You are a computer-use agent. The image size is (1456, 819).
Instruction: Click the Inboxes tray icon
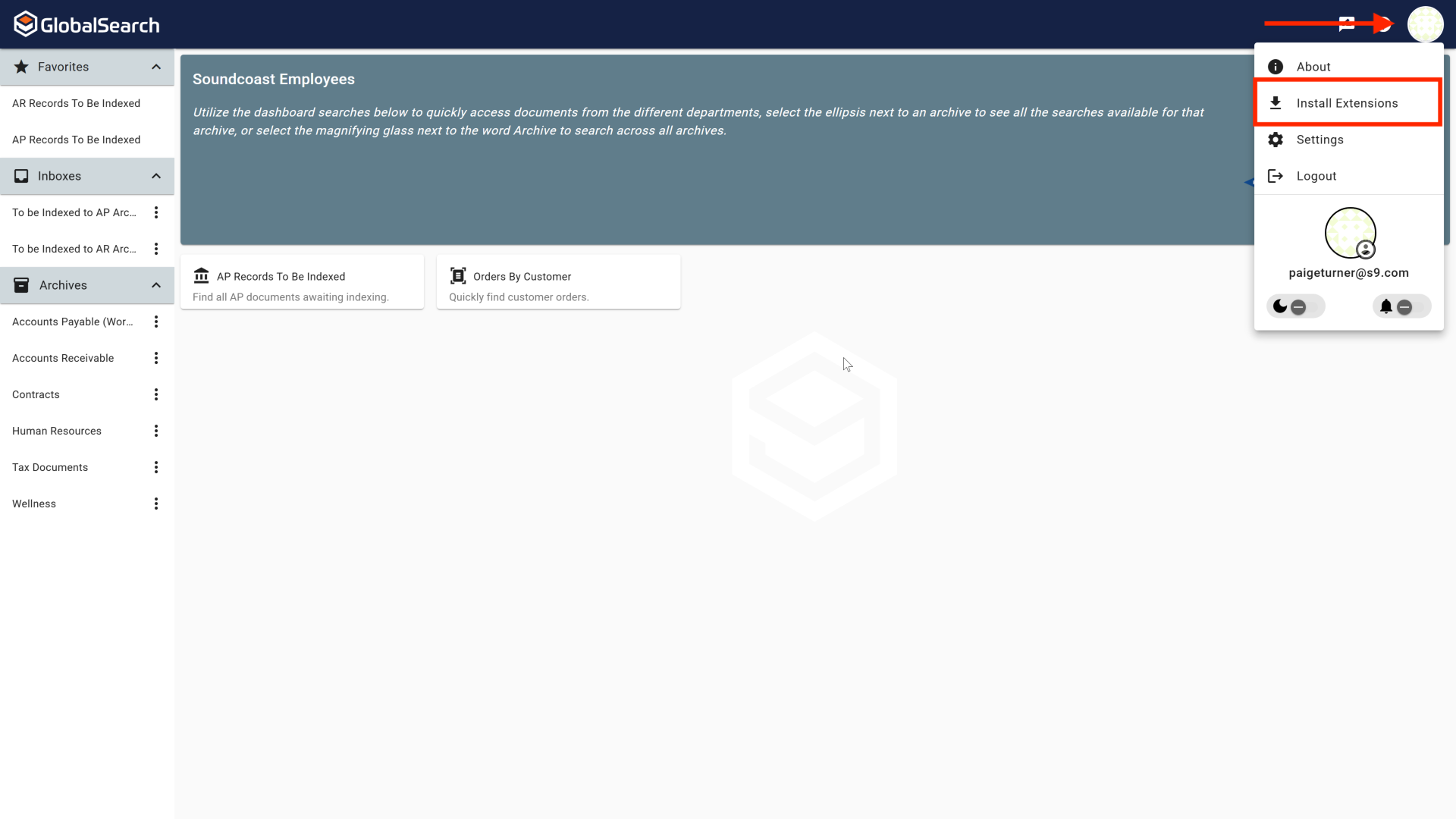[21, 176]
